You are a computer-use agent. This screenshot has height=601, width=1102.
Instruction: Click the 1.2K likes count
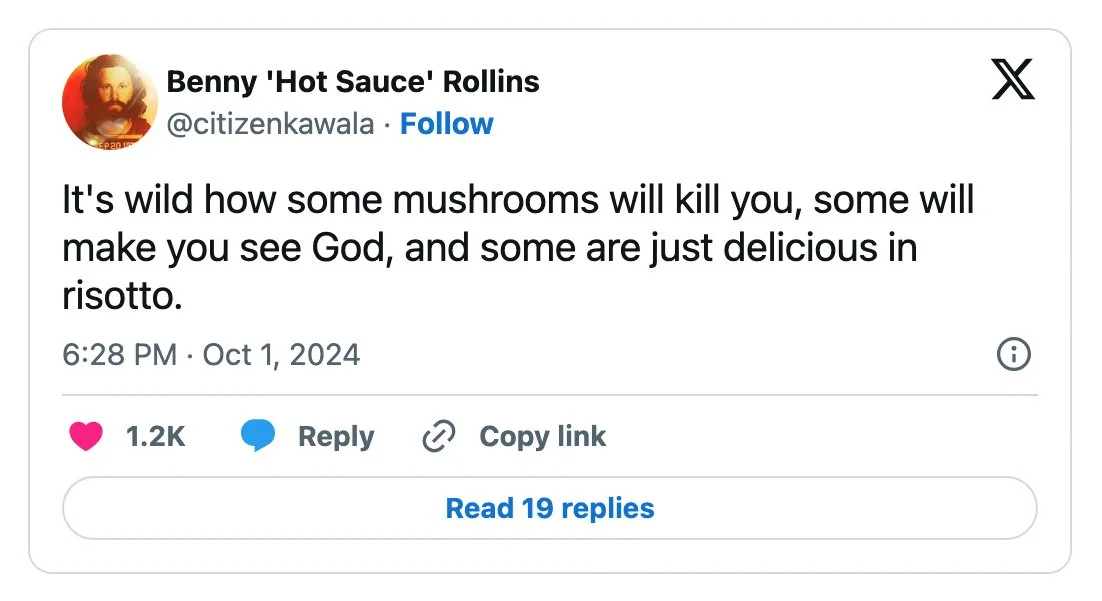[x=155, y=436]
